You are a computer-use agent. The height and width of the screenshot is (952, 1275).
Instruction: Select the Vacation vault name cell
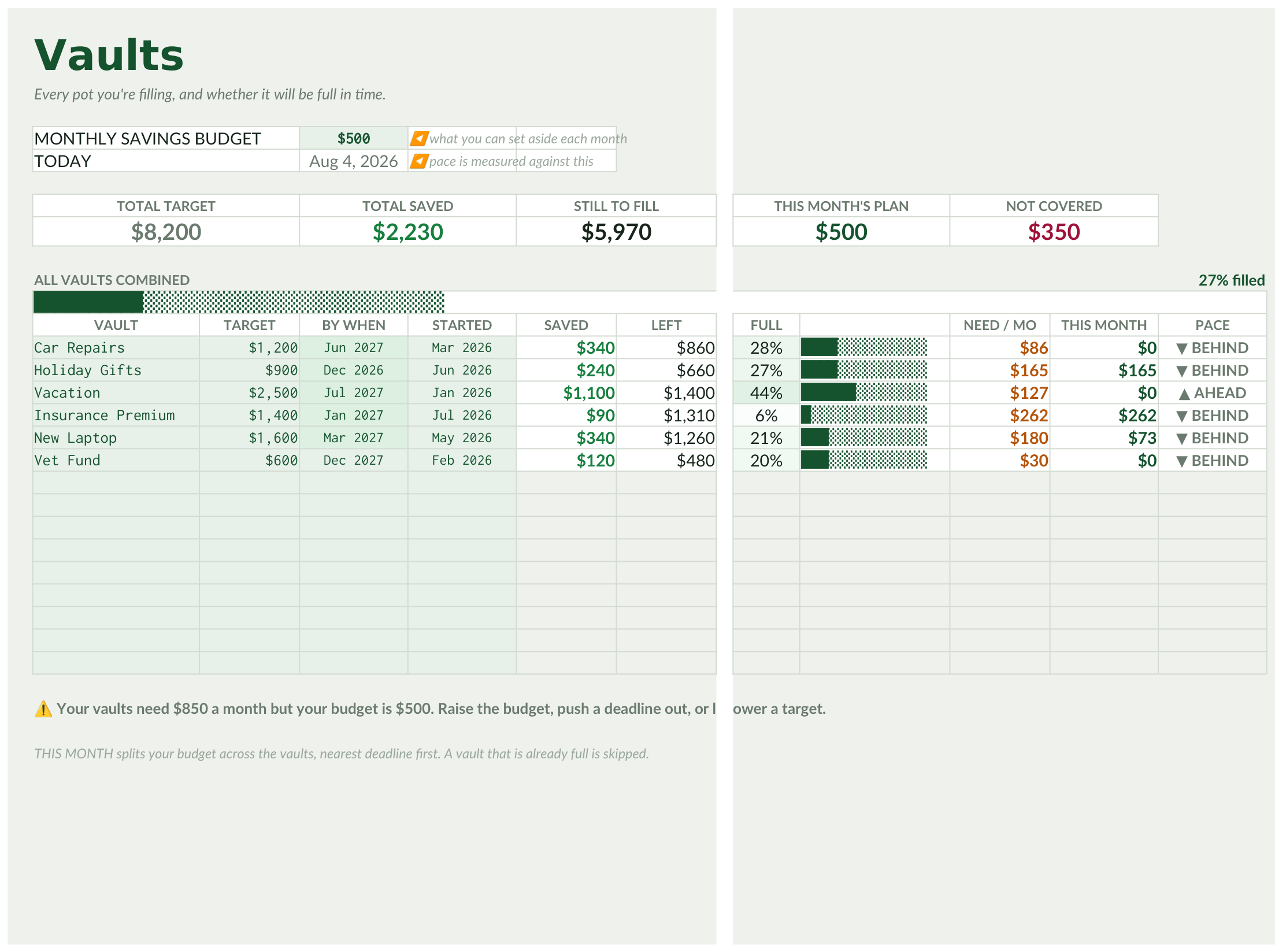pos(116,392)
